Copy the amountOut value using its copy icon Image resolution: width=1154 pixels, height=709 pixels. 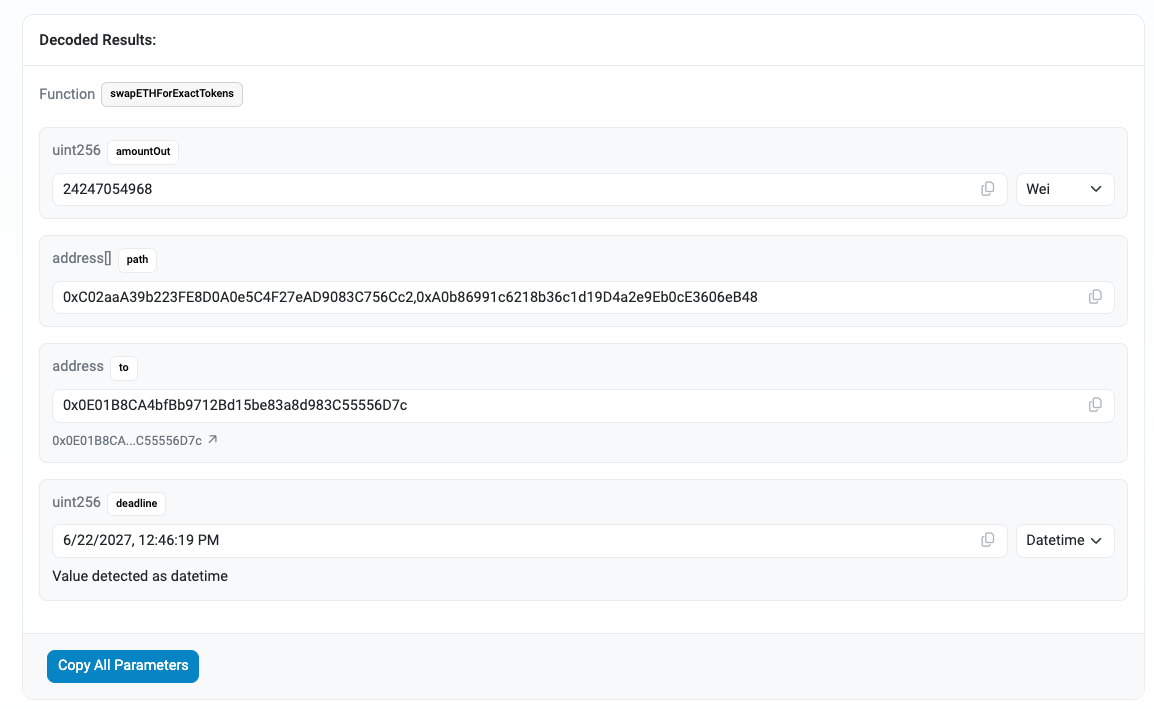988,189
